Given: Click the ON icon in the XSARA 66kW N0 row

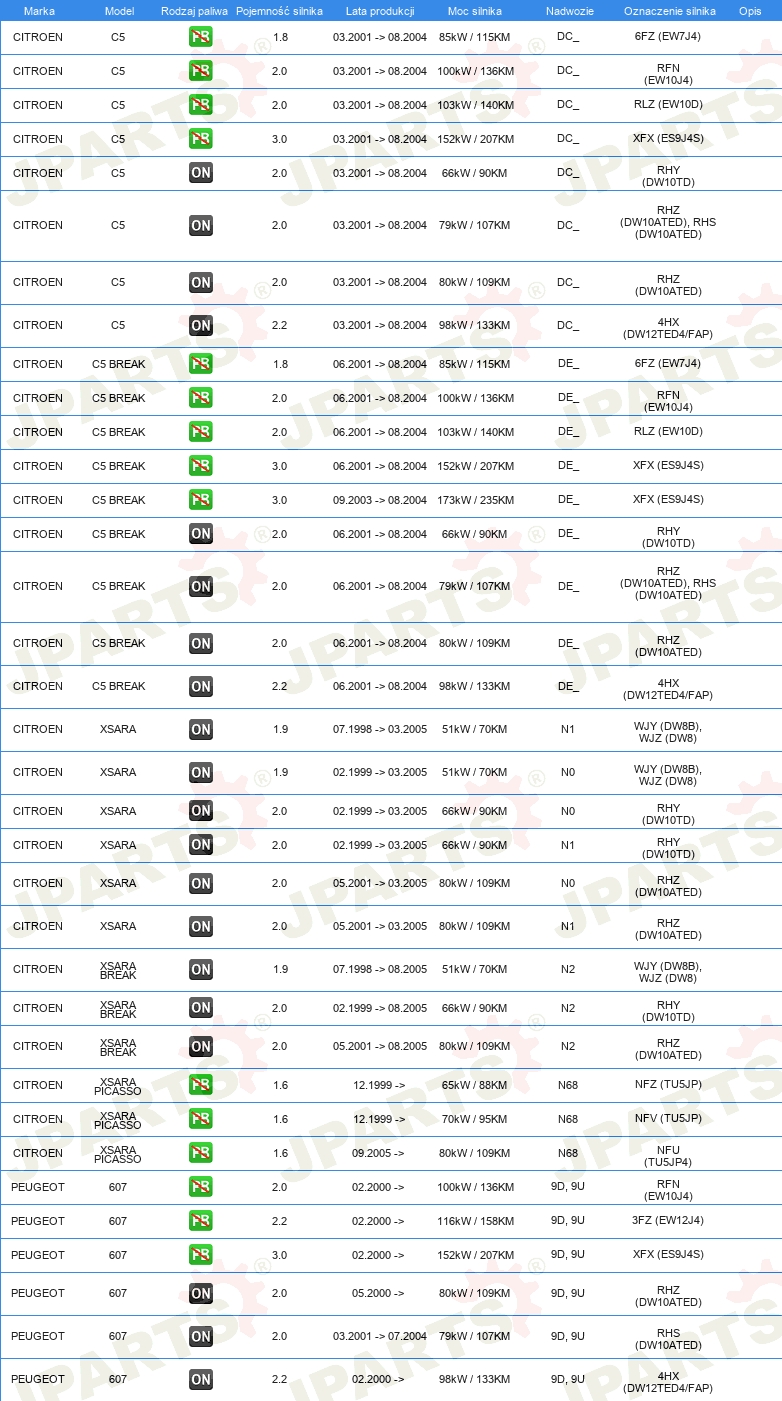Looking at the screenshot, I should (201, 811).
